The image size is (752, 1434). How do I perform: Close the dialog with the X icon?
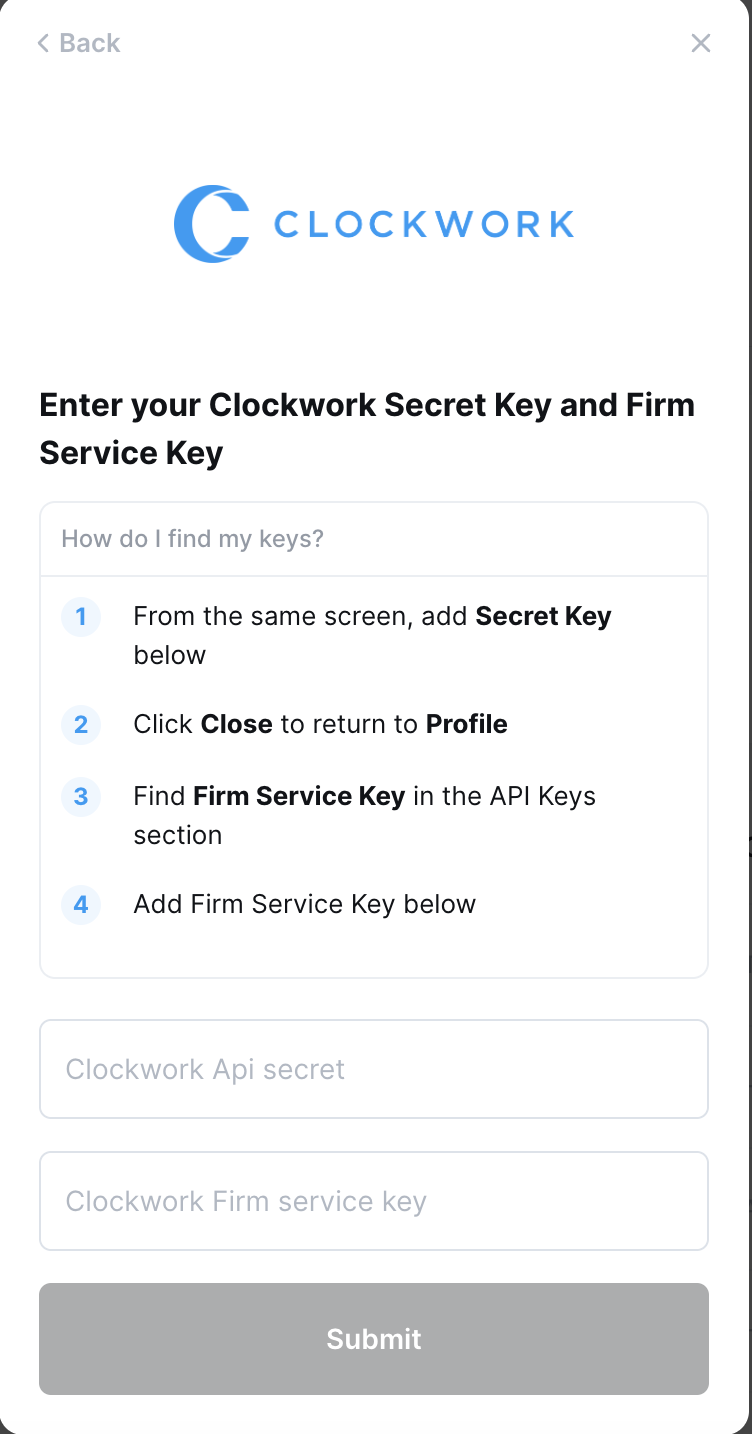701,43
